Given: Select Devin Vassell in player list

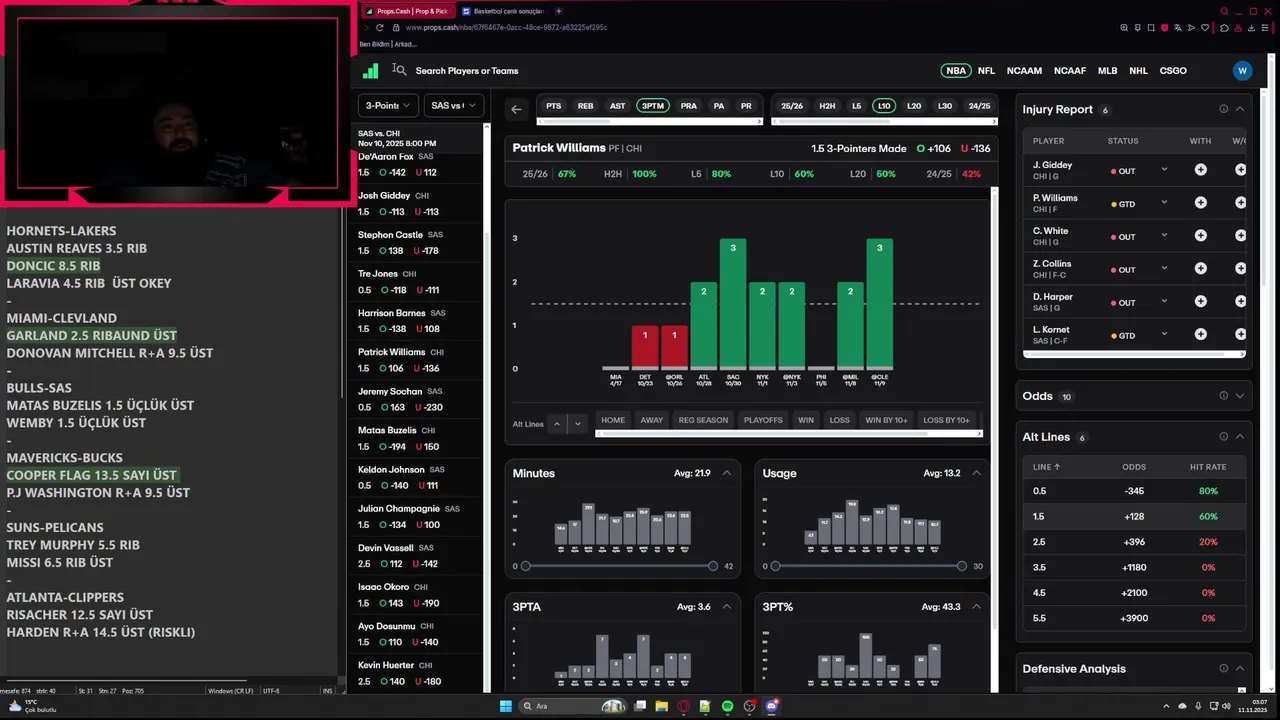Looking at the screenshot, I should (419, 555).
